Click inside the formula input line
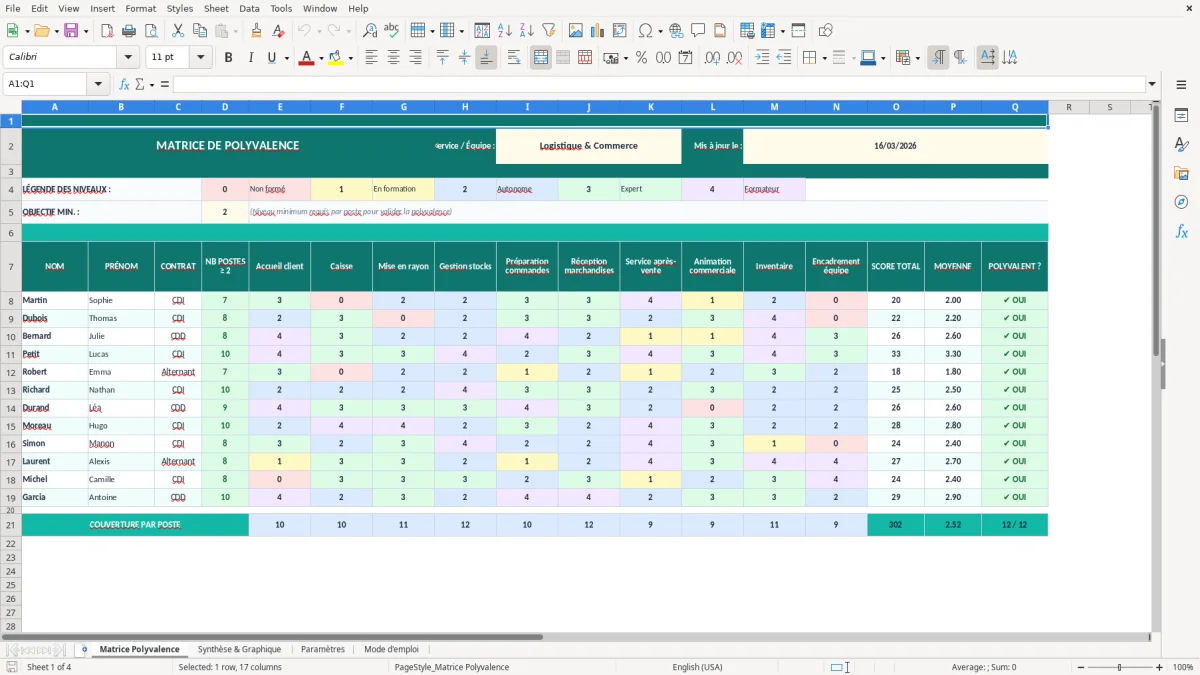This screenshot has width=1200, height=675. coord(658,84)
